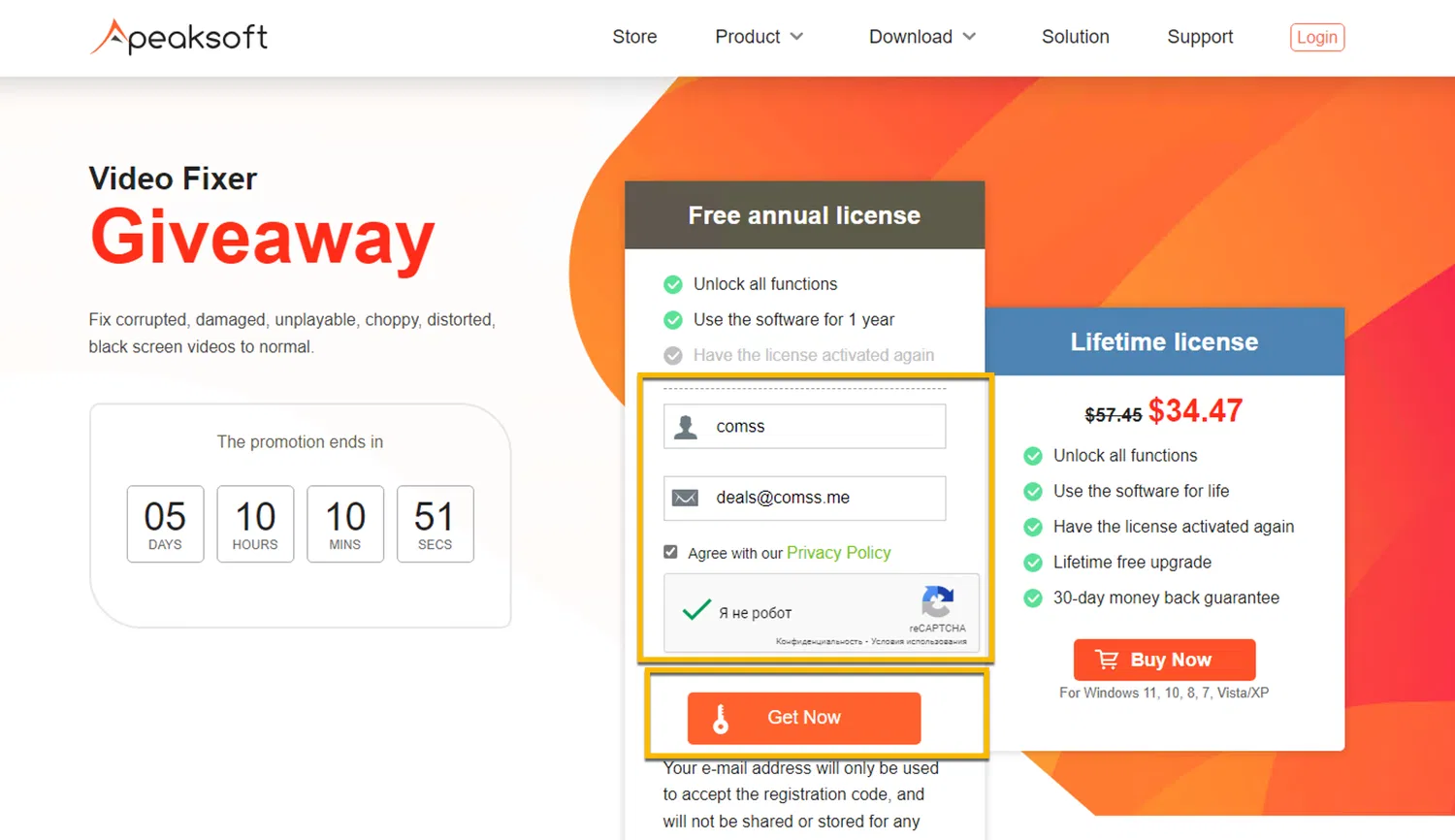Click the Login button

click(1317, 37)
